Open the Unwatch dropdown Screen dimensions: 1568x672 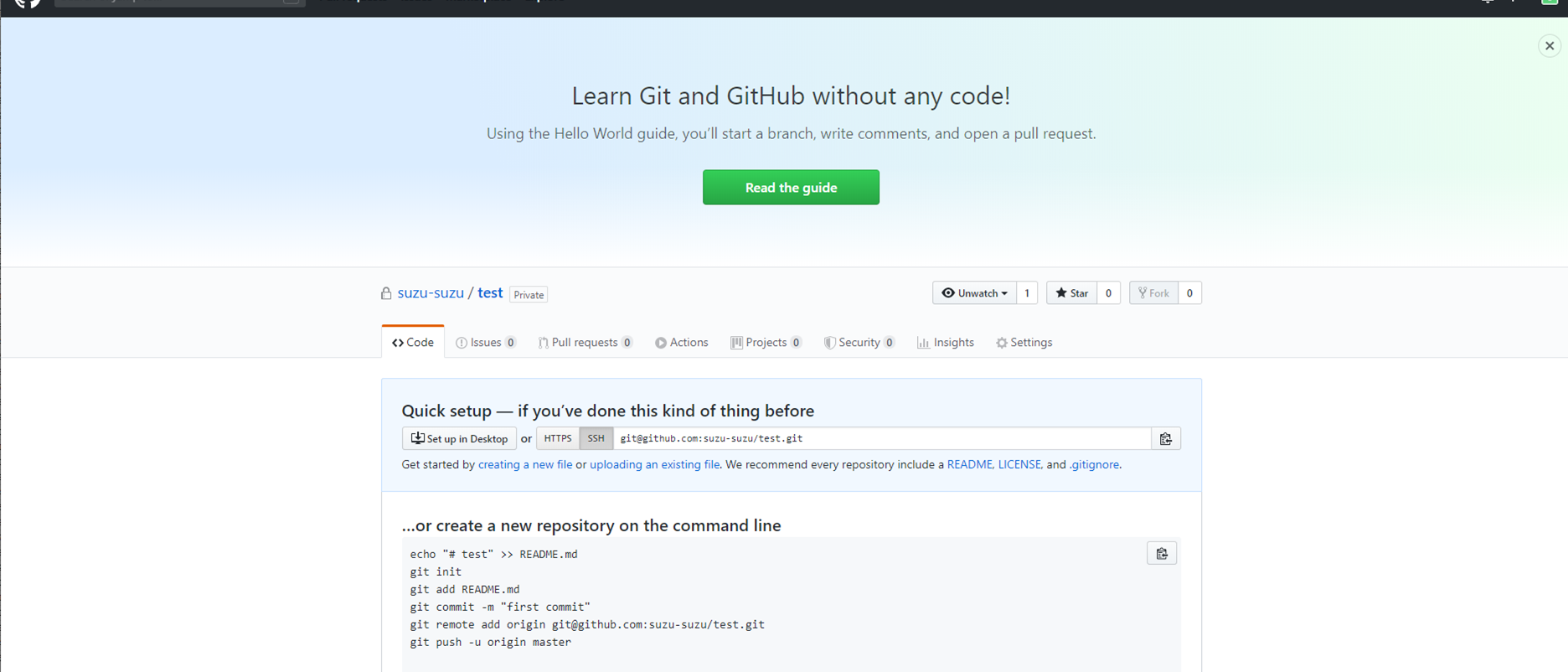tap(974, 293)
